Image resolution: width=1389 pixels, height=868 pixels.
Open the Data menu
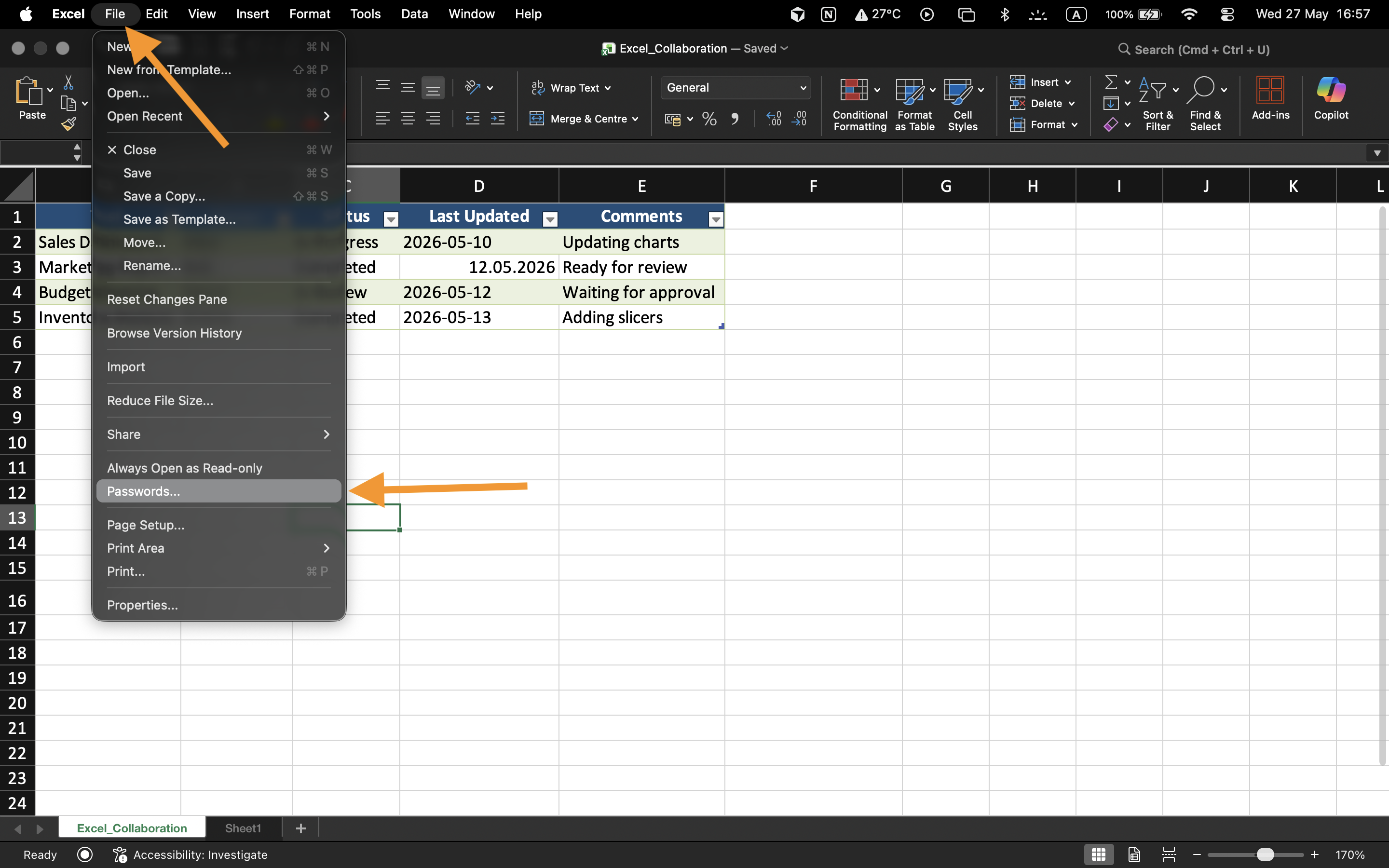pyautogui.click(x=414, y=14)
